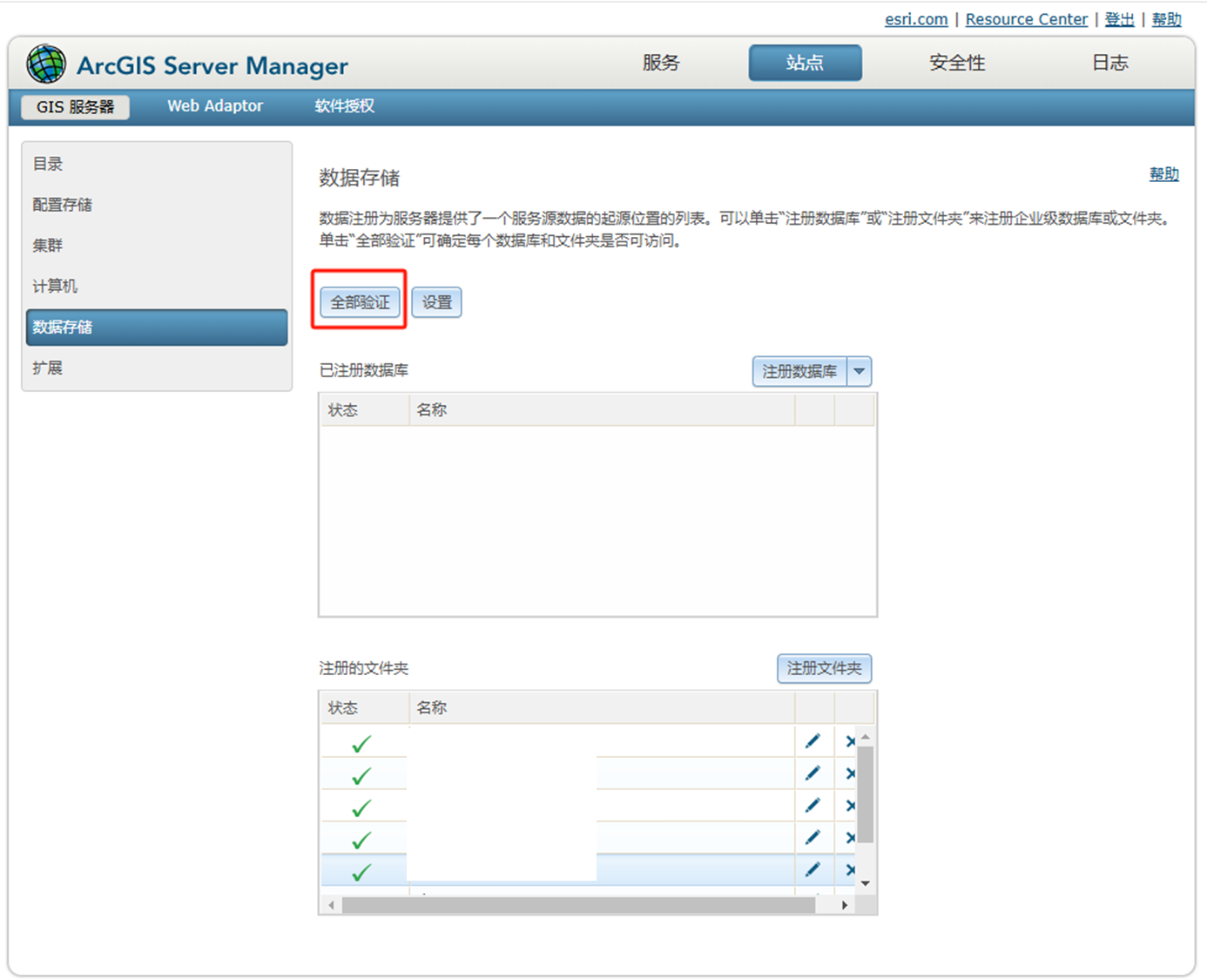Delete the fourth registered folder using its X icon
The image size is (1207, 980).
point(851,838)
